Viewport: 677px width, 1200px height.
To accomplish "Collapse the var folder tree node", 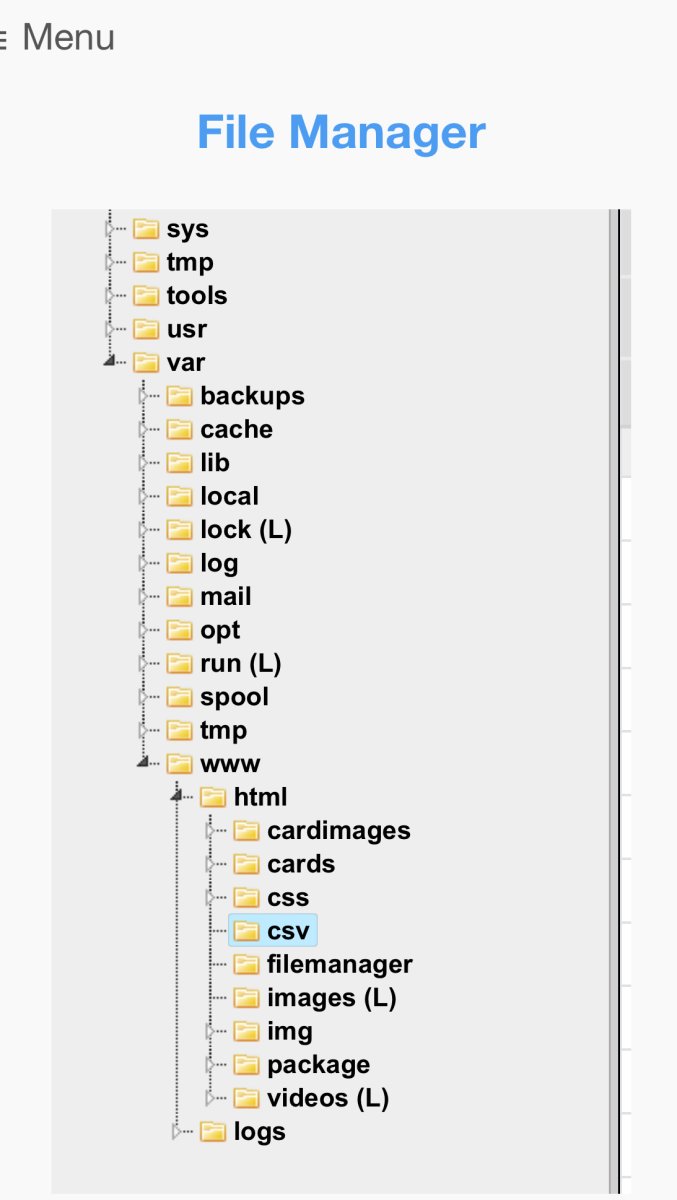I will click(110, 362).
